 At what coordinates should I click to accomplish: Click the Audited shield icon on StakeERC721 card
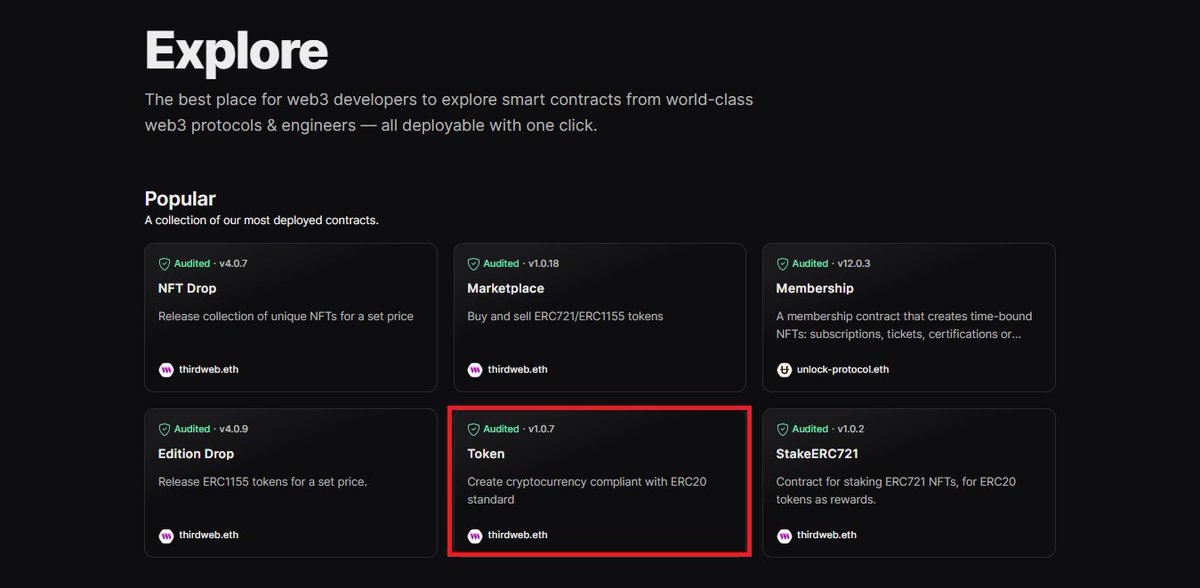click(x=783, y=429)
